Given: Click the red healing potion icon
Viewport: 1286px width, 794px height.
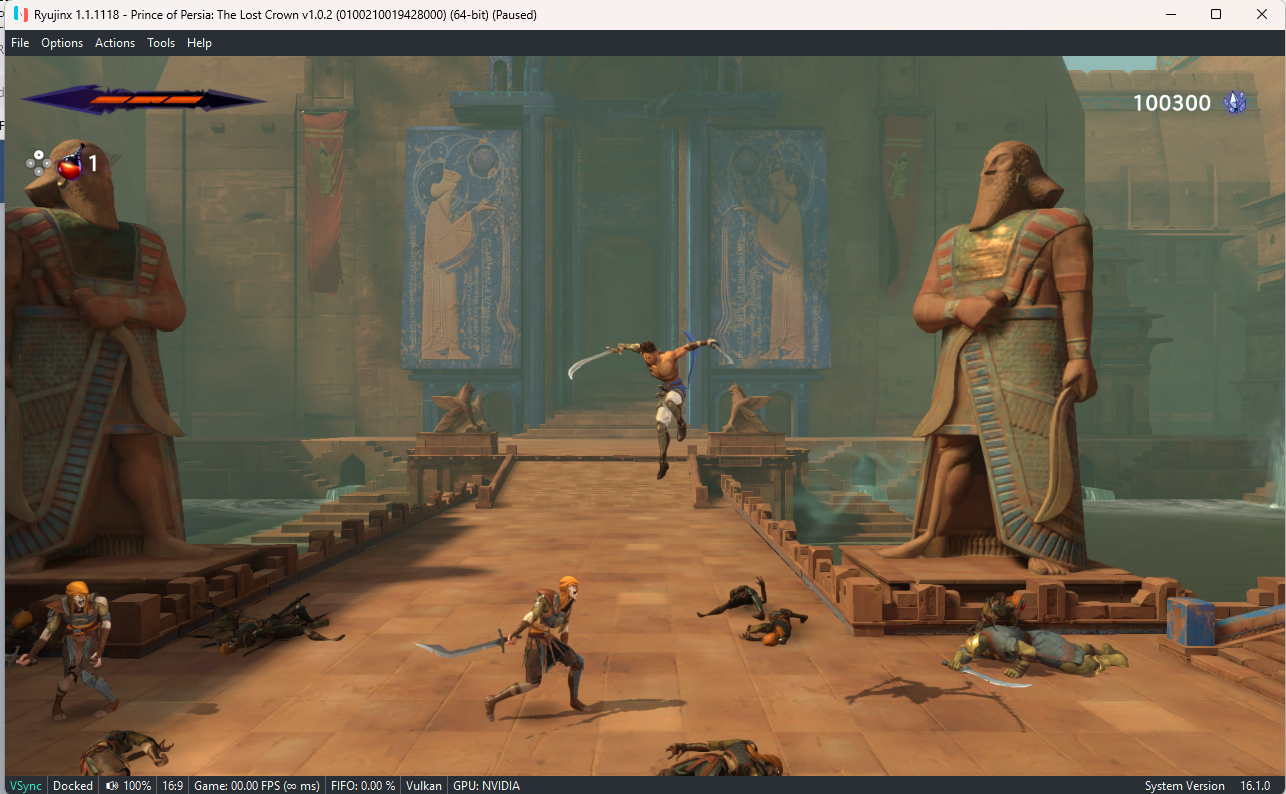Looking at the screenshot, I should (70, 163).
